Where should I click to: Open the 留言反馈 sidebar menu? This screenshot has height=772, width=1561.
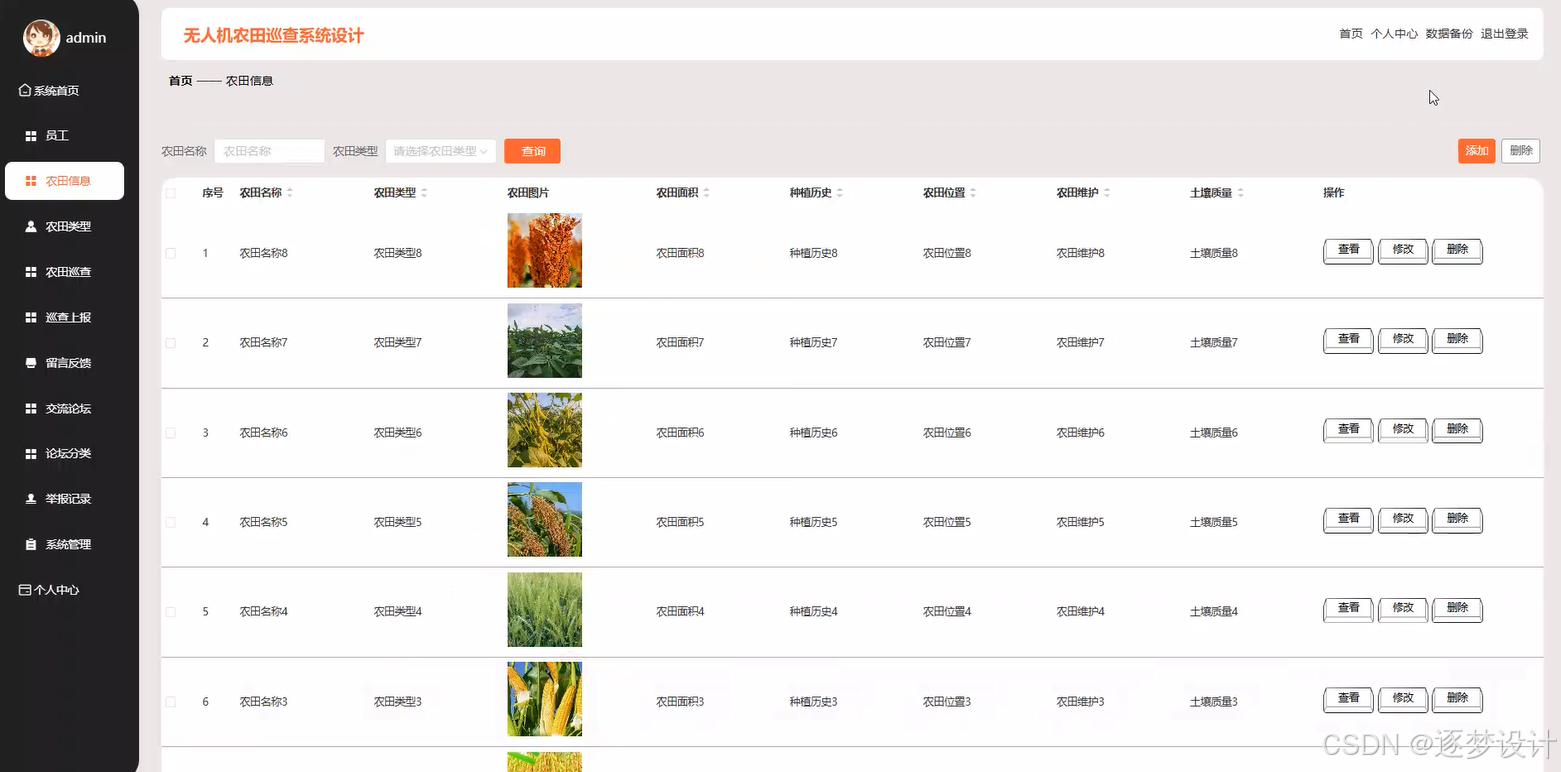[x=68, y=363]
